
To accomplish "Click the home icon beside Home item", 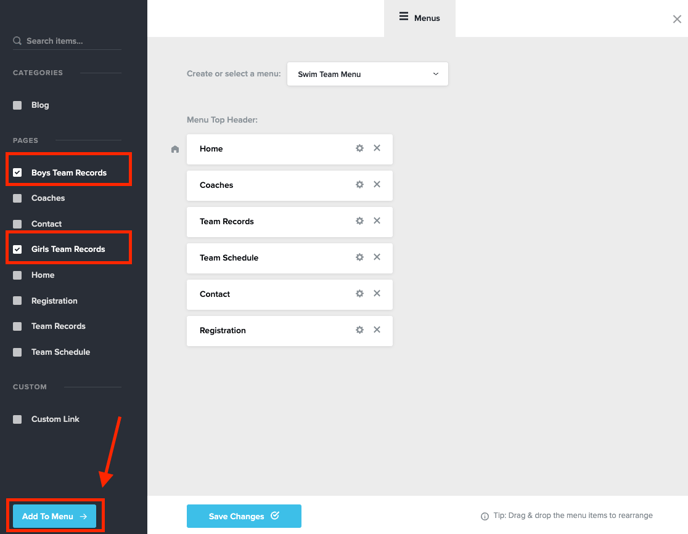I will pyautogui.click(x=175, y=149).
